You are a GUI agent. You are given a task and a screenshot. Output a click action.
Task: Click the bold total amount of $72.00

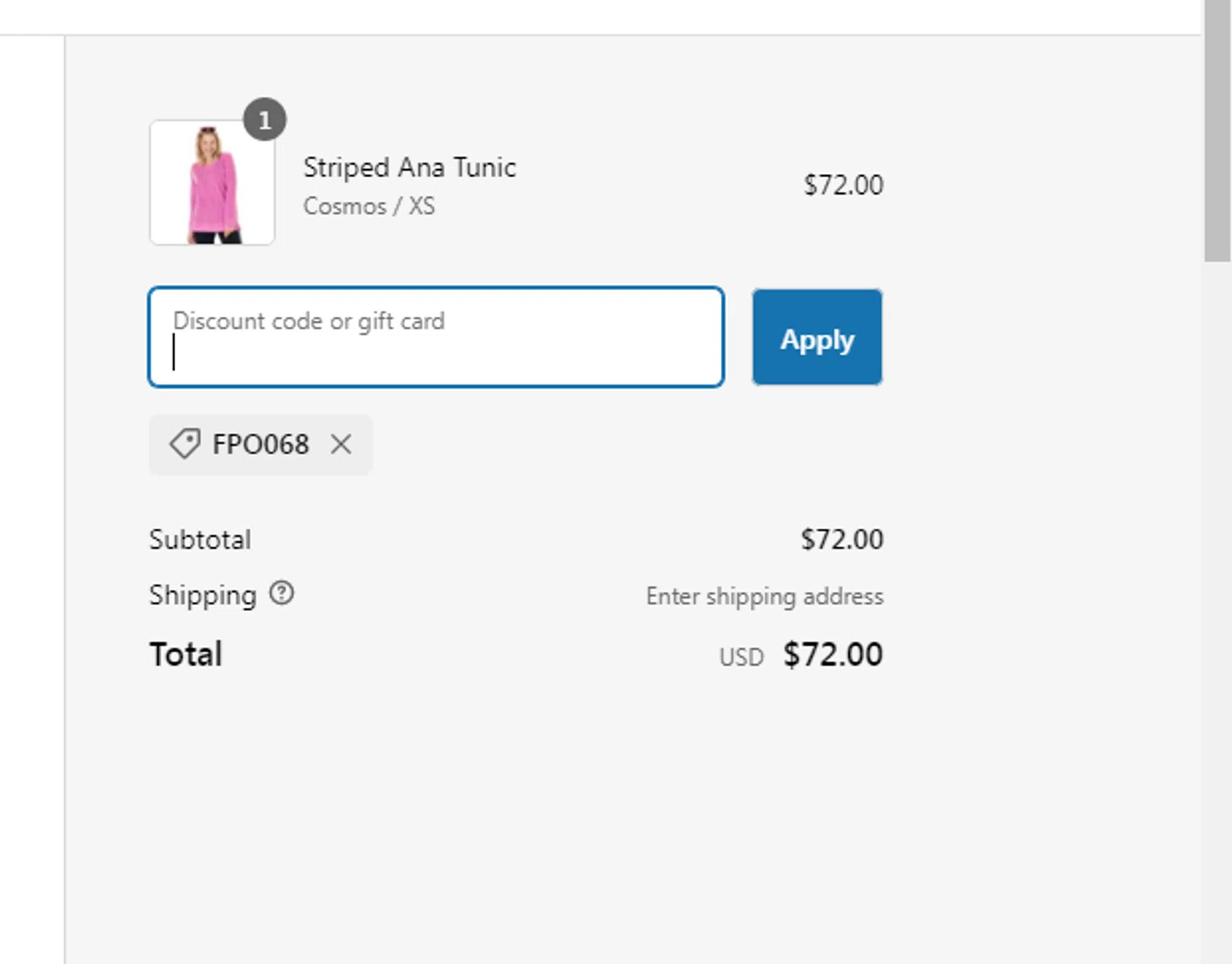[833, 654]
